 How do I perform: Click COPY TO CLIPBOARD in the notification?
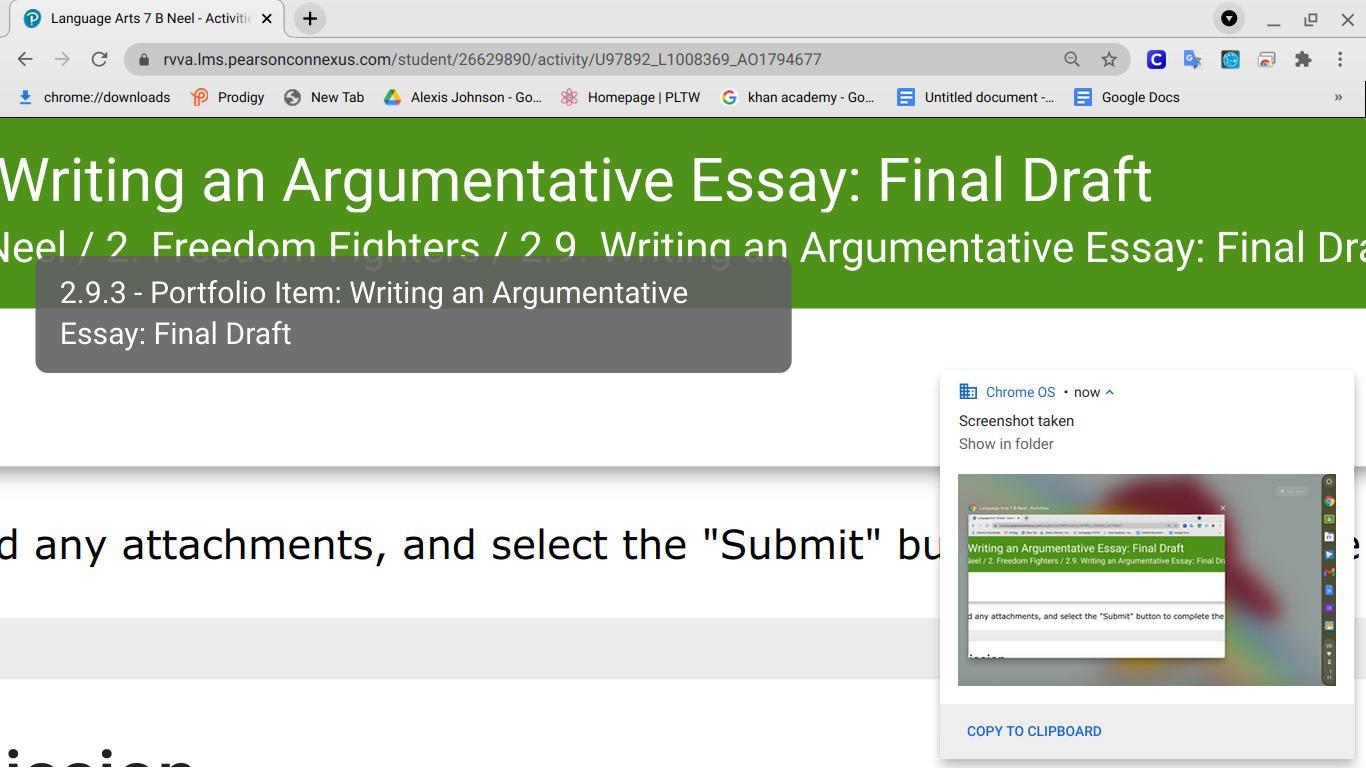(x=1034, y=731)
